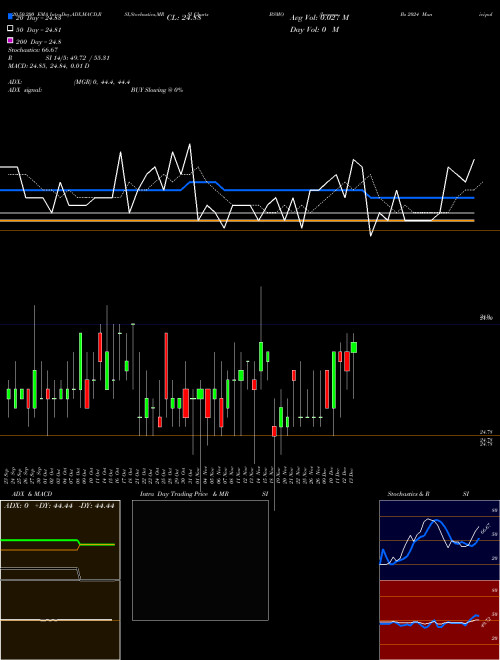Click the 'ADX & MACD' panel title

32,494
